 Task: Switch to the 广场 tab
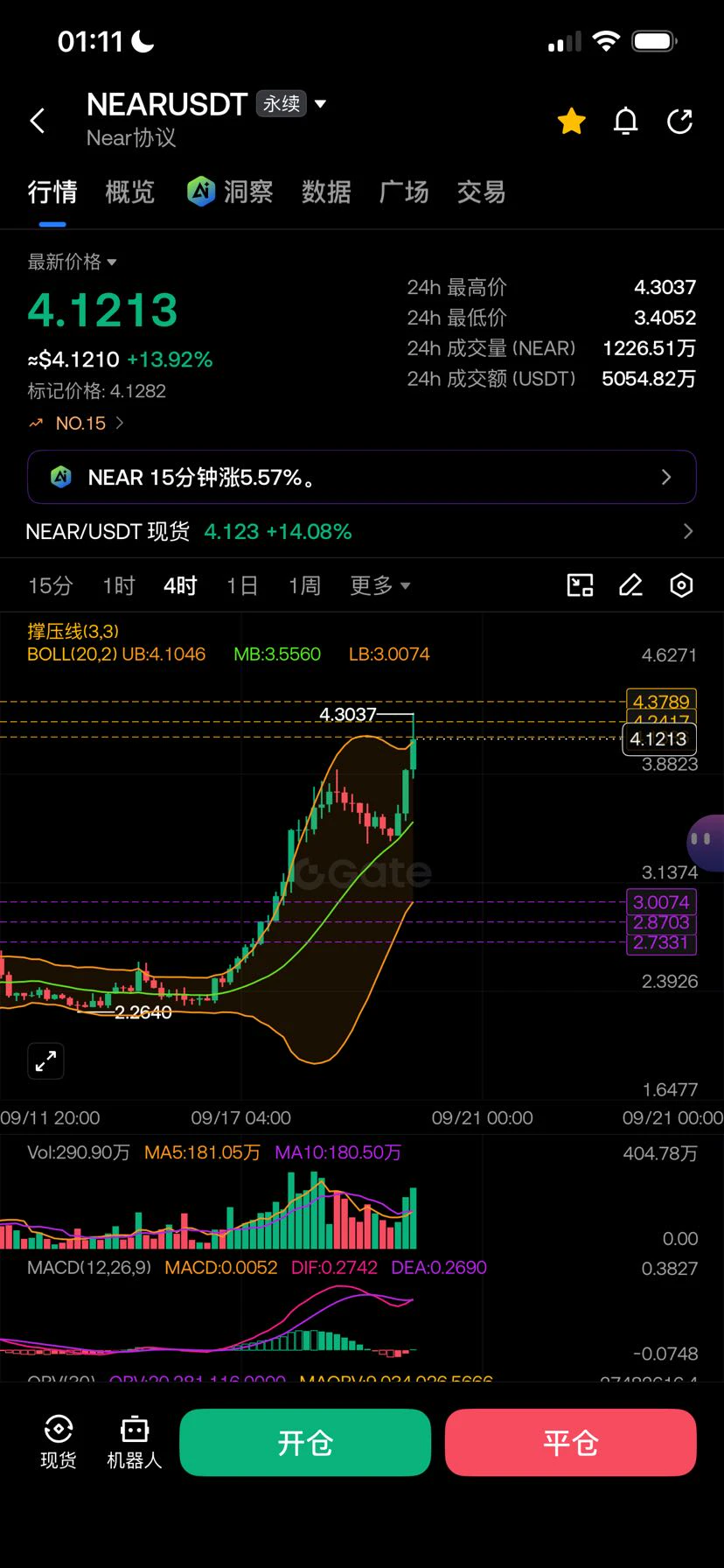[404, 192]
